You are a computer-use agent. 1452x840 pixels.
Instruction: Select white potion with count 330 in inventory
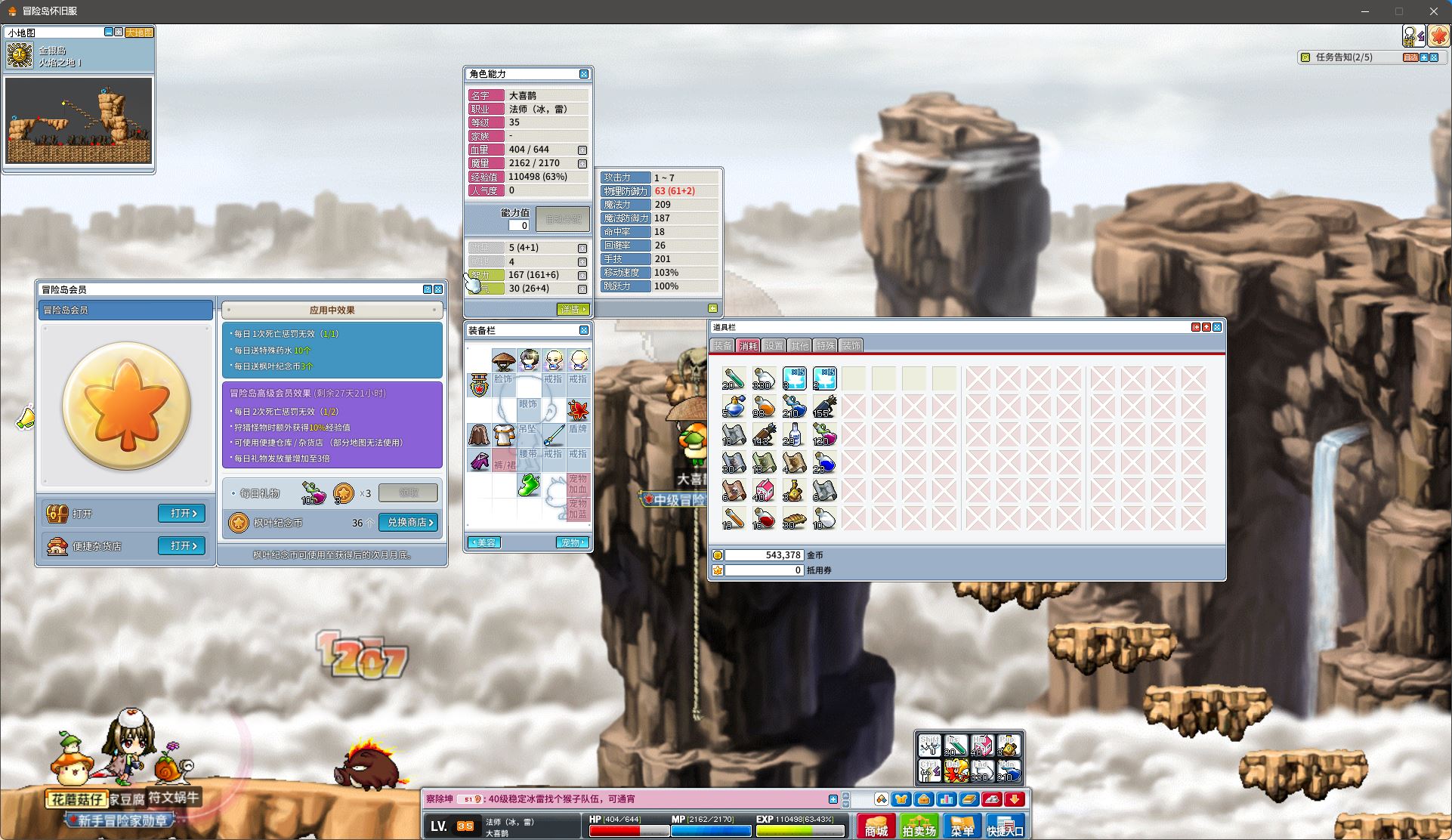point(763,378)
